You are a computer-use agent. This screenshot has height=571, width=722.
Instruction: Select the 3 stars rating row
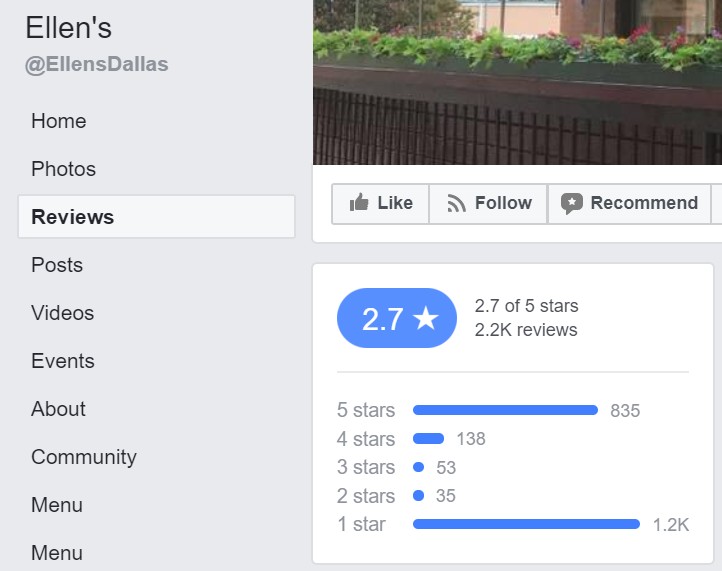(x=418, y=467)
